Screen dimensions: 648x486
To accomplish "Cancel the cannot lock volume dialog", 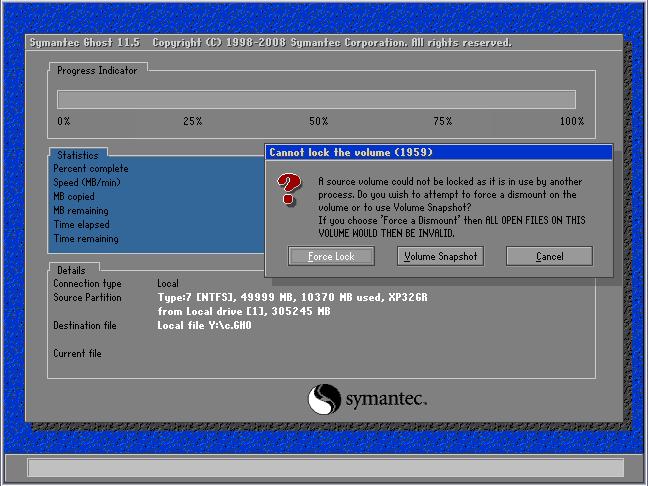I will coord(549,256).
